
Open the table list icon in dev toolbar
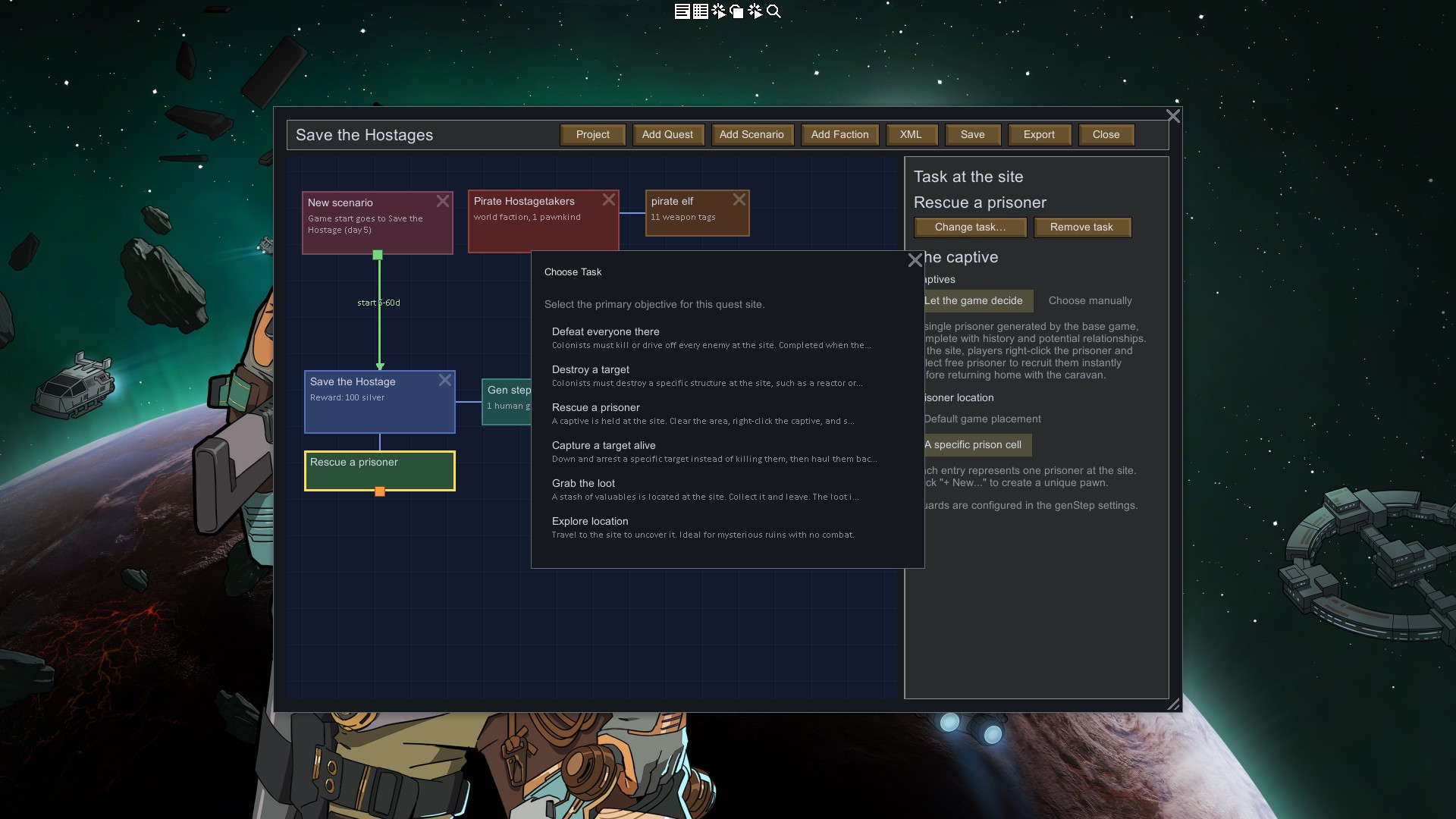(701, 11)
